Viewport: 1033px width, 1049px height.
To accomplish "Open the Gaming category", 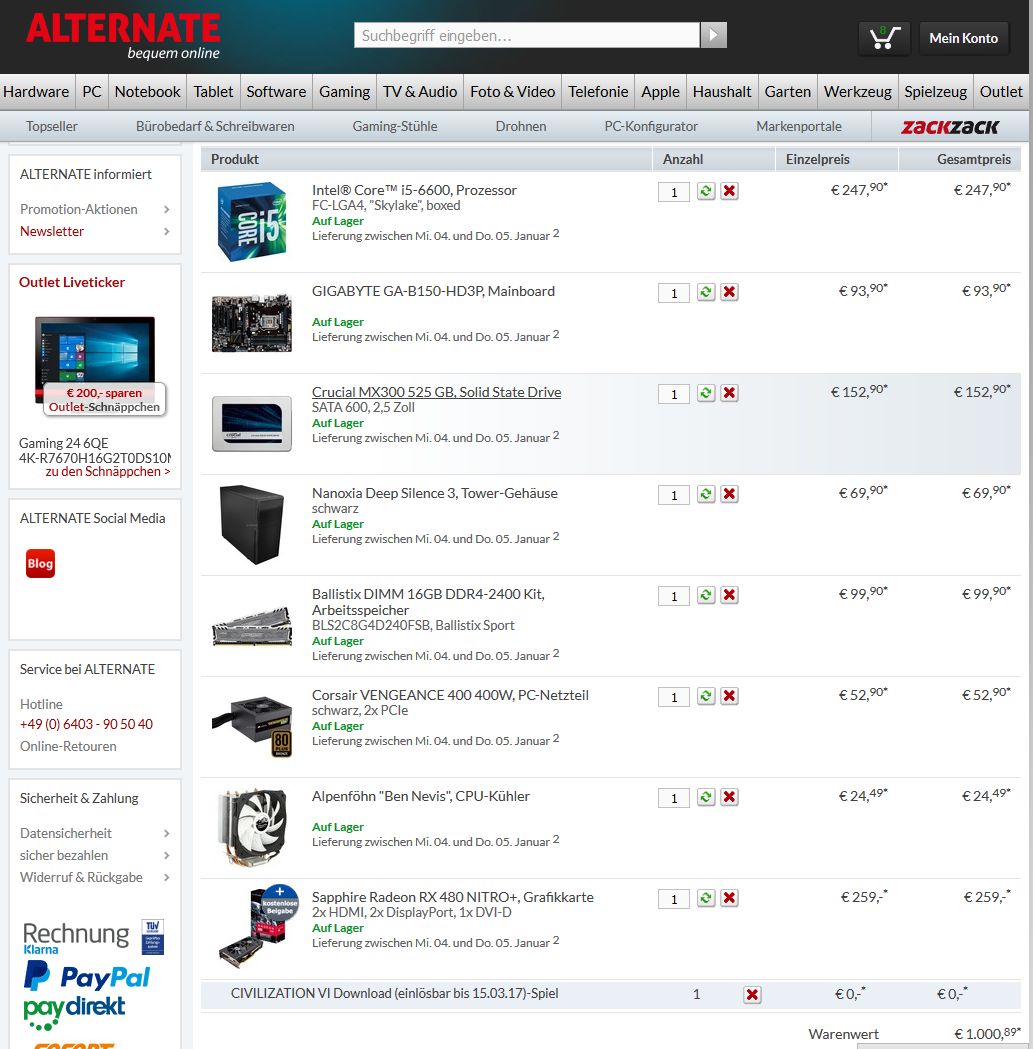I will click(344, 92).
